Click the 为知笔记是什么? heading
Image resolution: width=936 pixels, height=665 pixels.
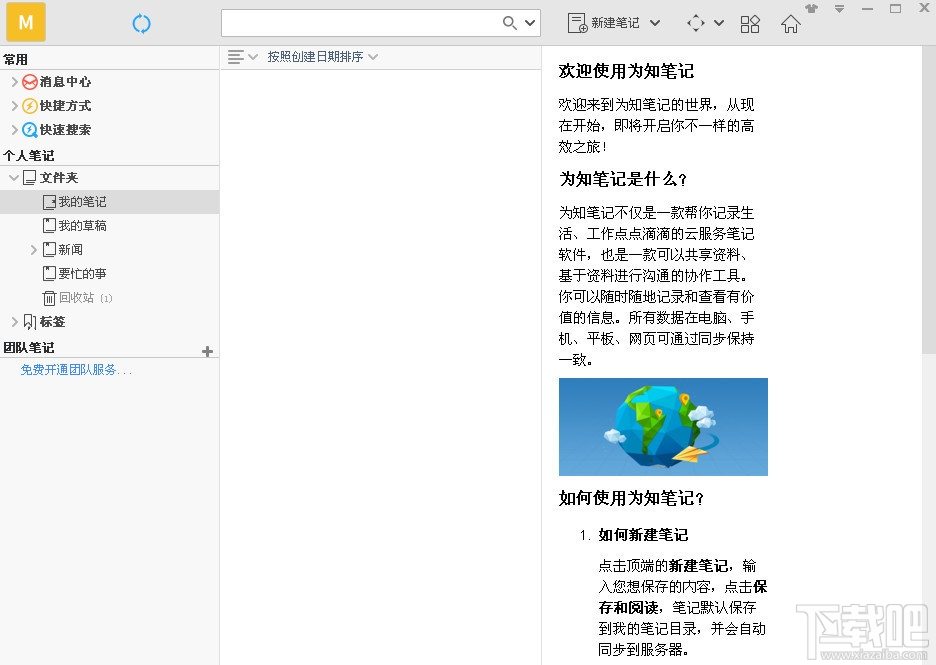(x=623, y=178)
